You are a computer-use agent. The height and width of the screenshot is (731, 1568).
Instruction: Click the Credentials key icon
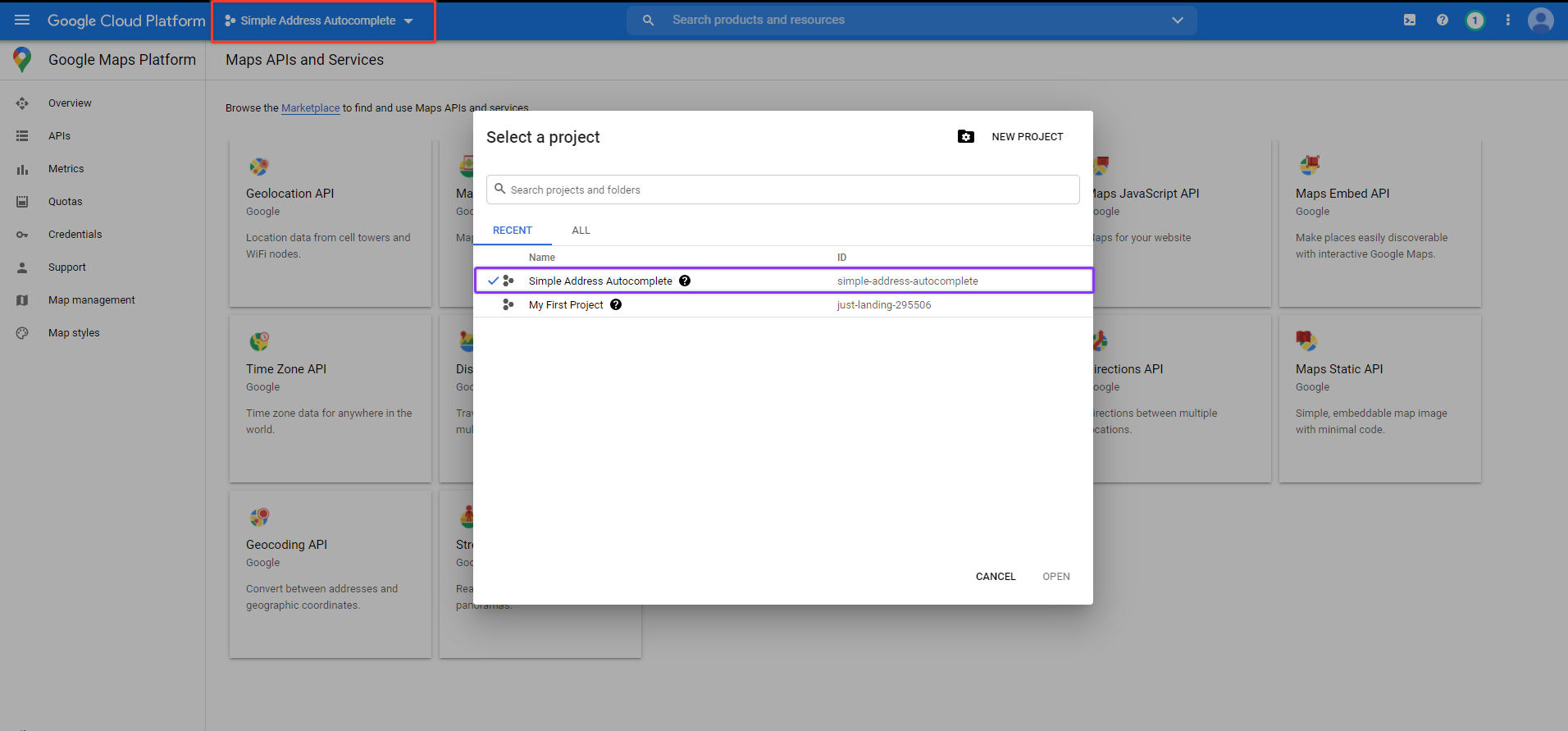22,235
